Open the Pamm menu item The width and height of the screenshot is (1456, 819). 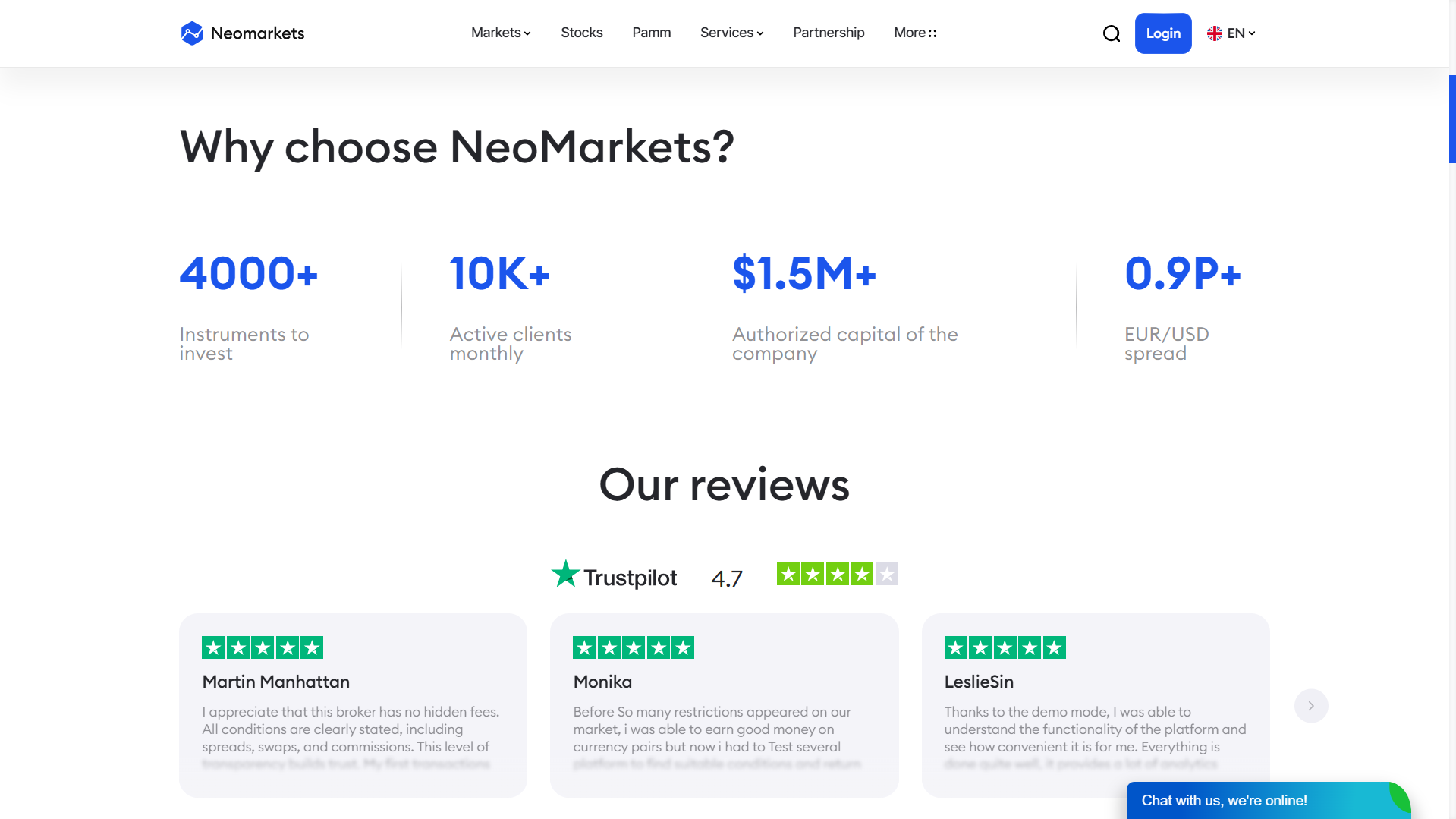point(652,33)
